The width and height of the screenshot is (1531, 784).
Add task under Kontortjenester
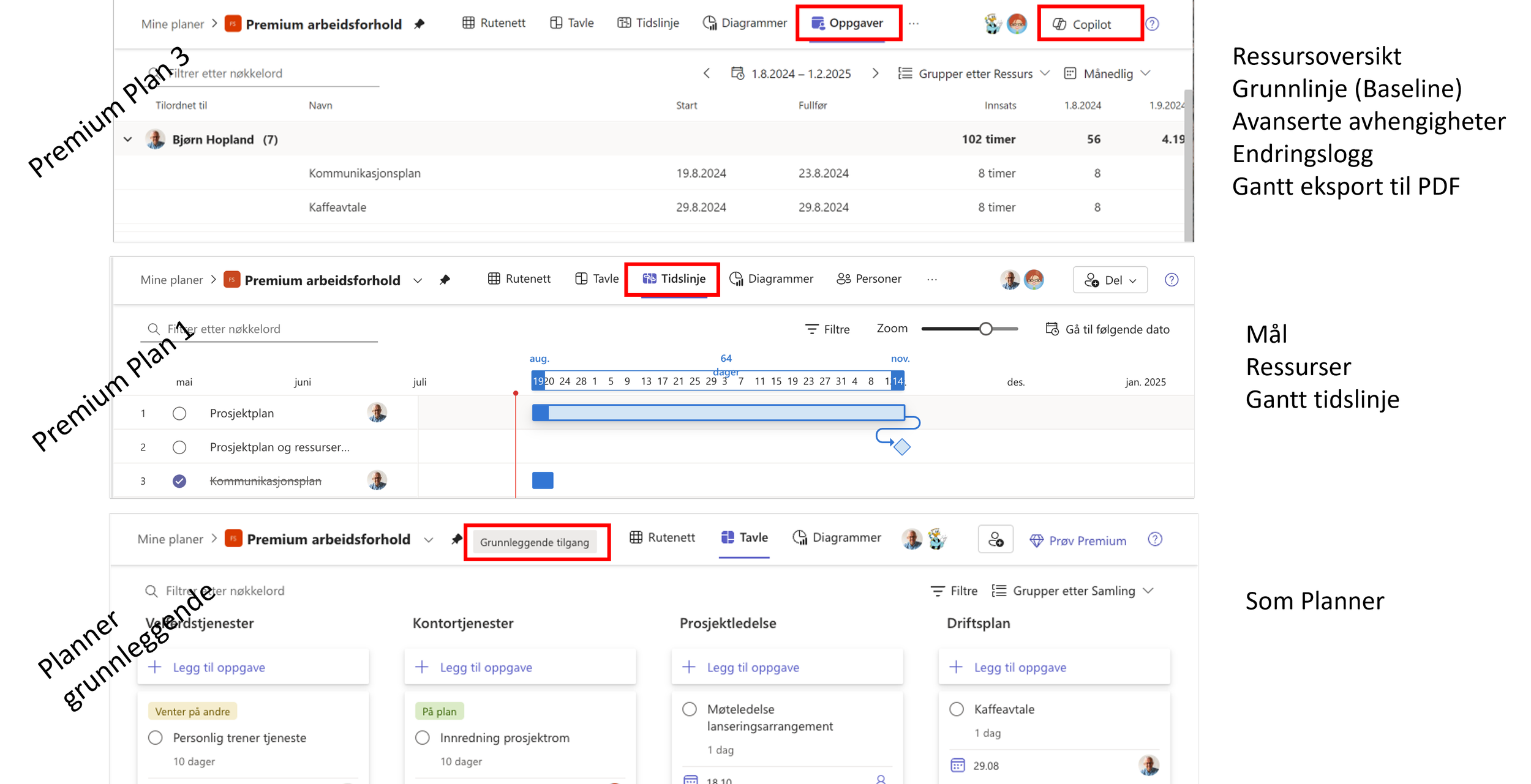(x=486, y=667)
